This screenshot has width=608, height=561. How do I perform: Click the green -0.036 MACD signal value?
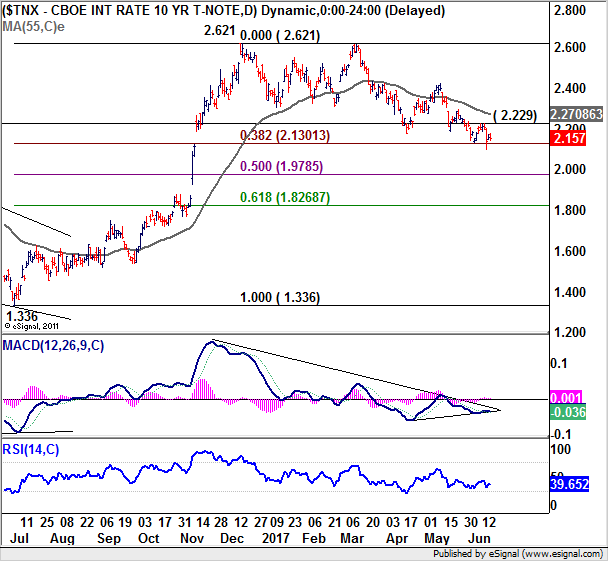click(x=568, y=412)
